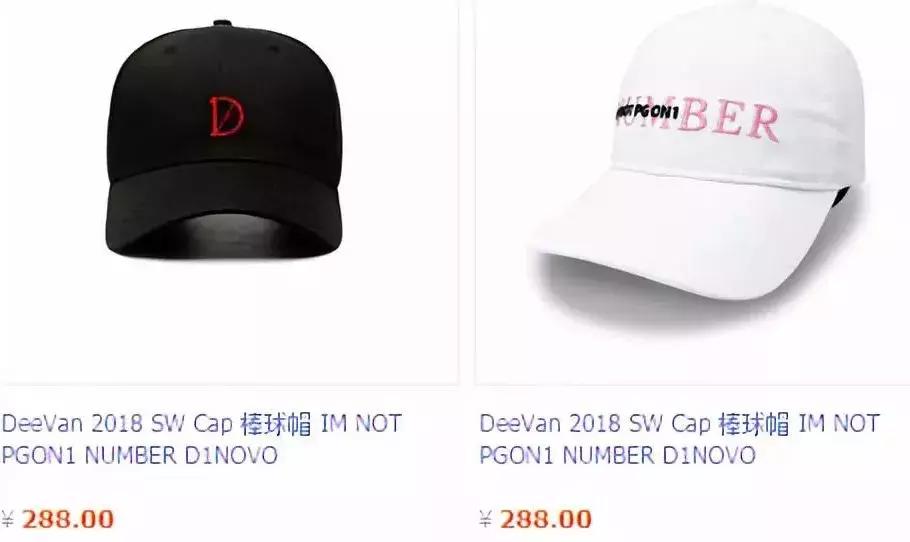Screen dimensions: 910x542
Task: Click the ¥288.00 price under black cap
Action: (57, 518)
